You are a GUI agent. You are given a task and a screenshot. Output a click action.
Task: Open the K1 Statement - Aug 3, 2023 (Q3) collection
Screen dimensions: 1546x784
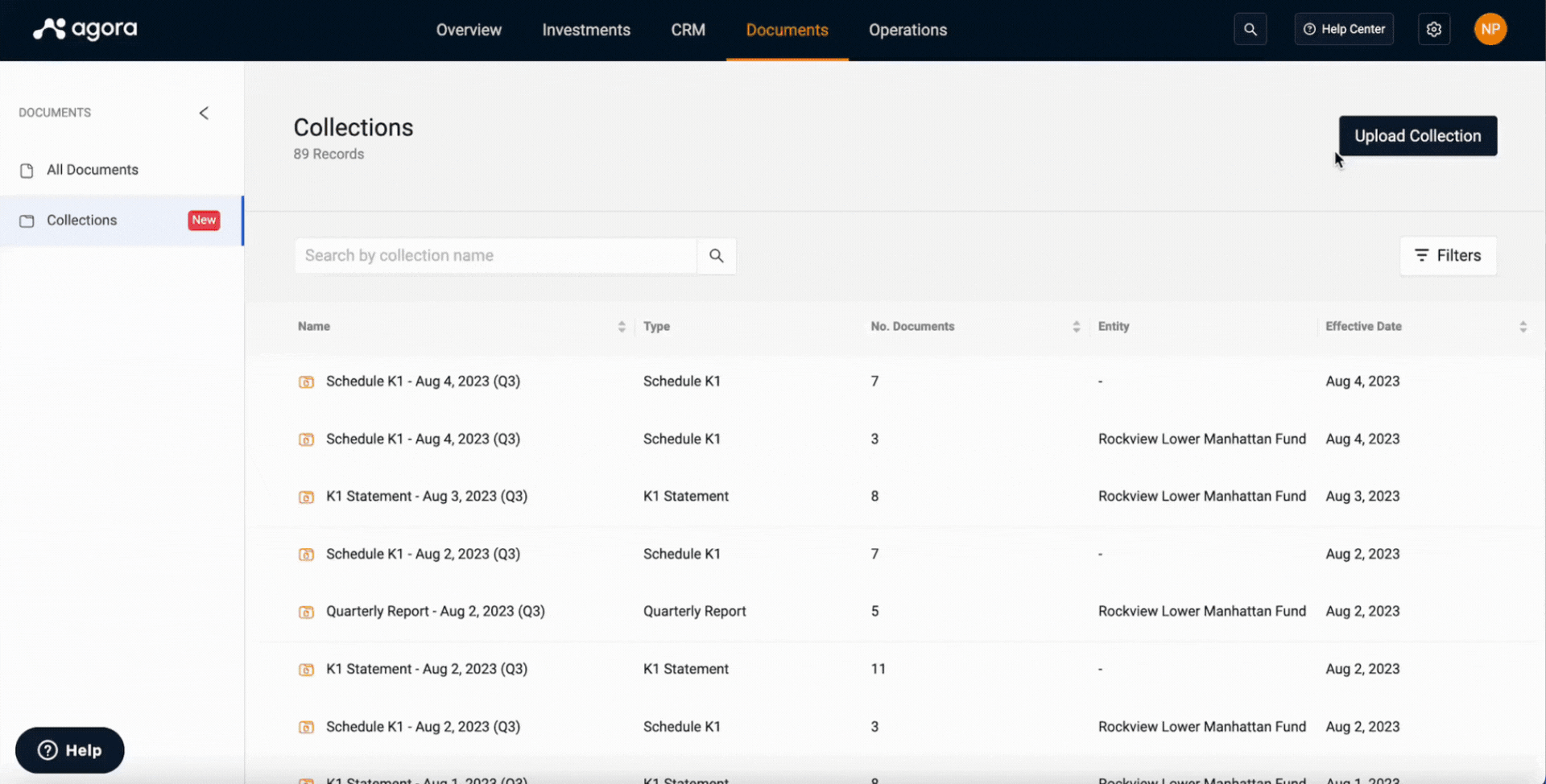pos(427,497)
